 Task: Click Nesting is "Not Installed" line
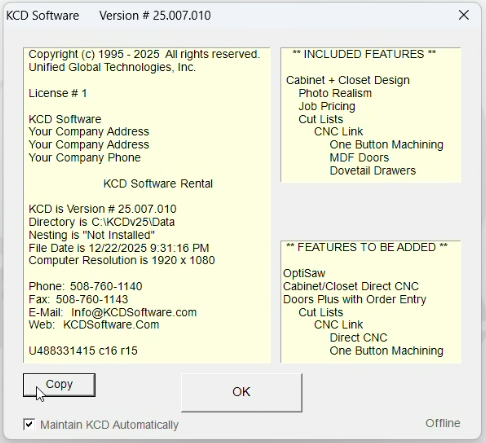91,235
